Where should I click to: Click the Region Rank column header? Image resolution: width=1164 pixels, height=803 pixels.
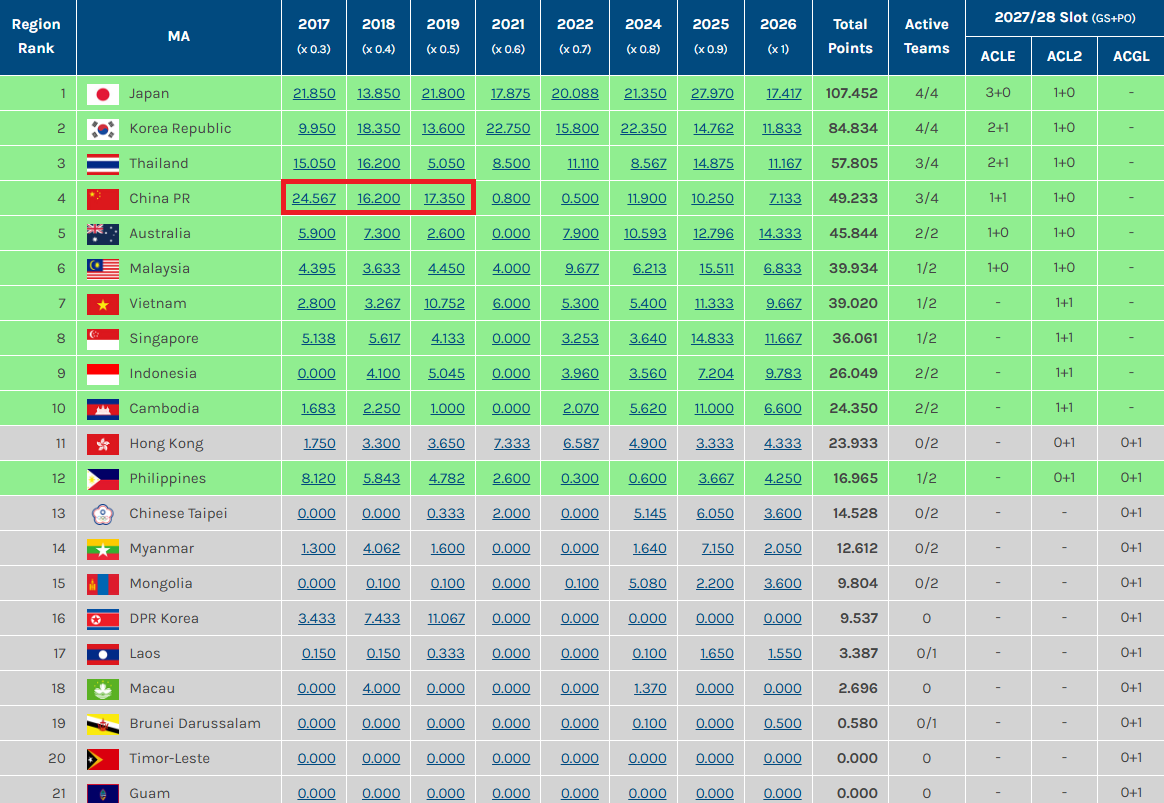pyautogui.click(x=36, y=36)
